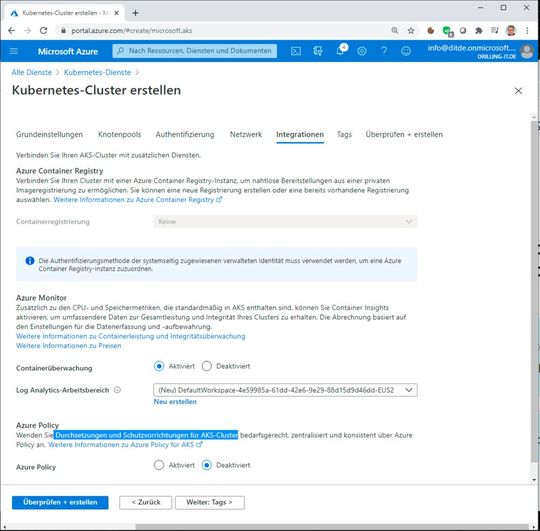Open link on Containerleistung und Integritätsüberwachung

pos(131,336)
